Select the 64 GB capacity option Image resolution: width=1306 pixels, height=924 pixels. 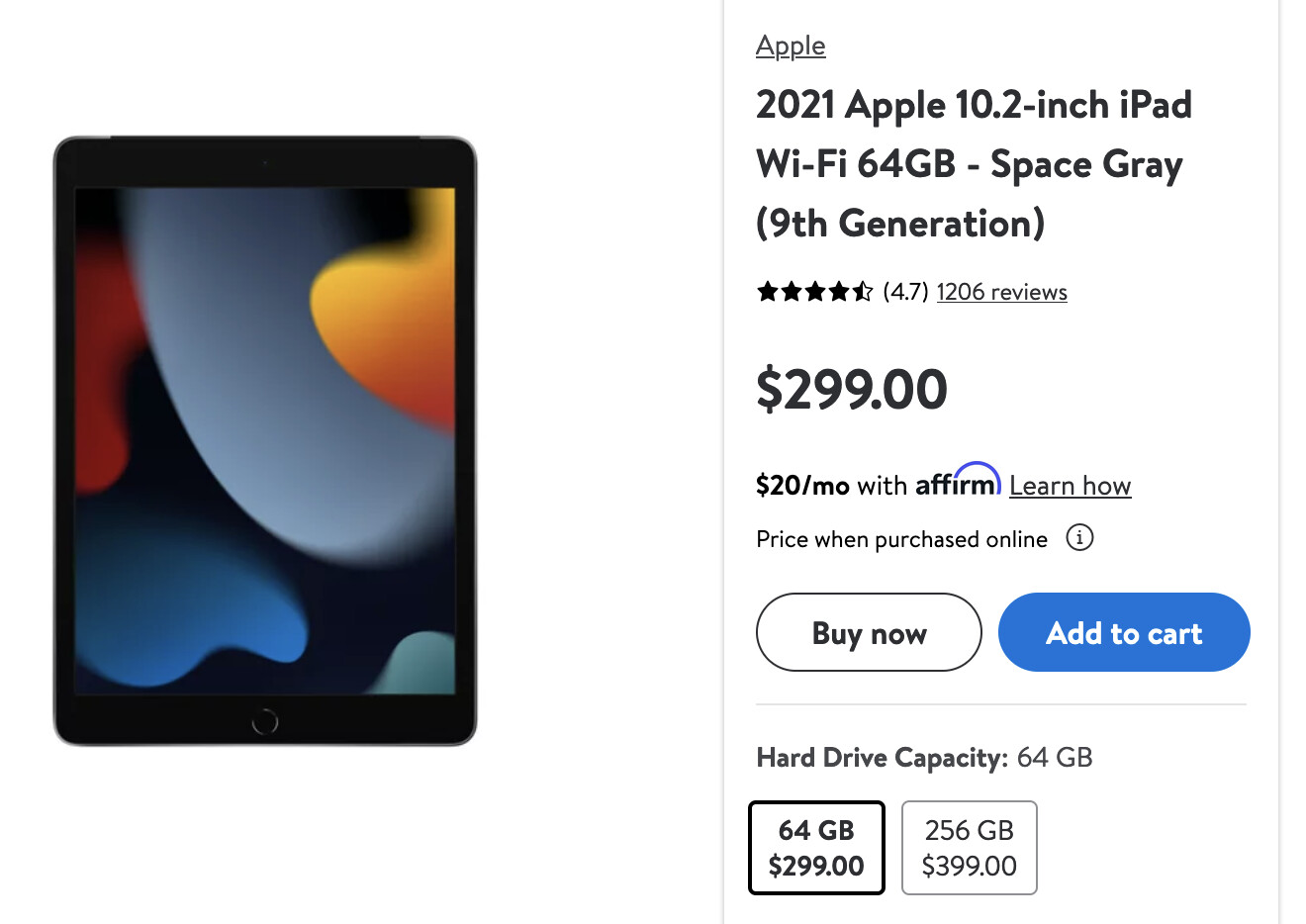click(816, 848)
